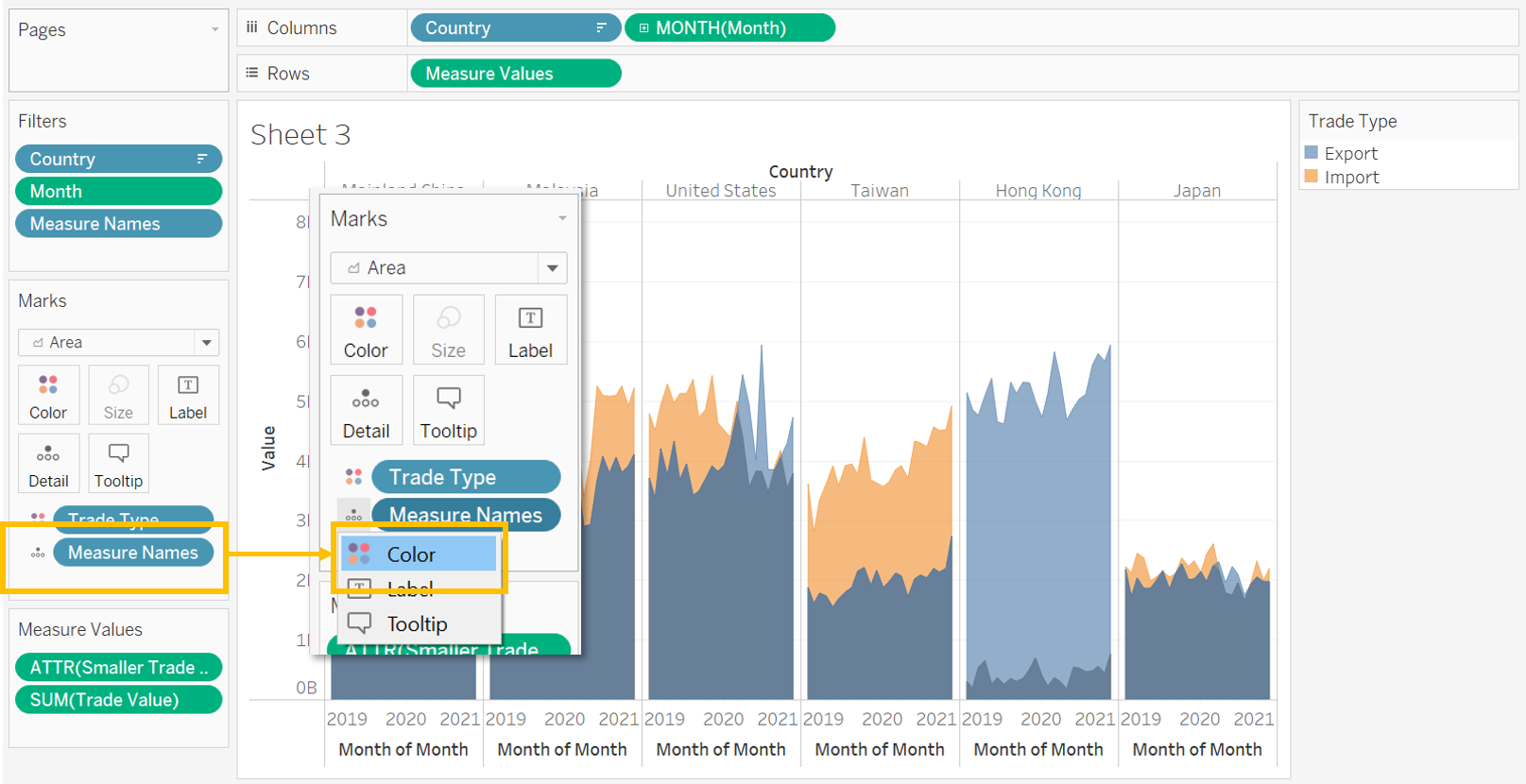Click detail icon left of Measure Names pill
Screen dimensions: 1526x784
tap(38, 553)
